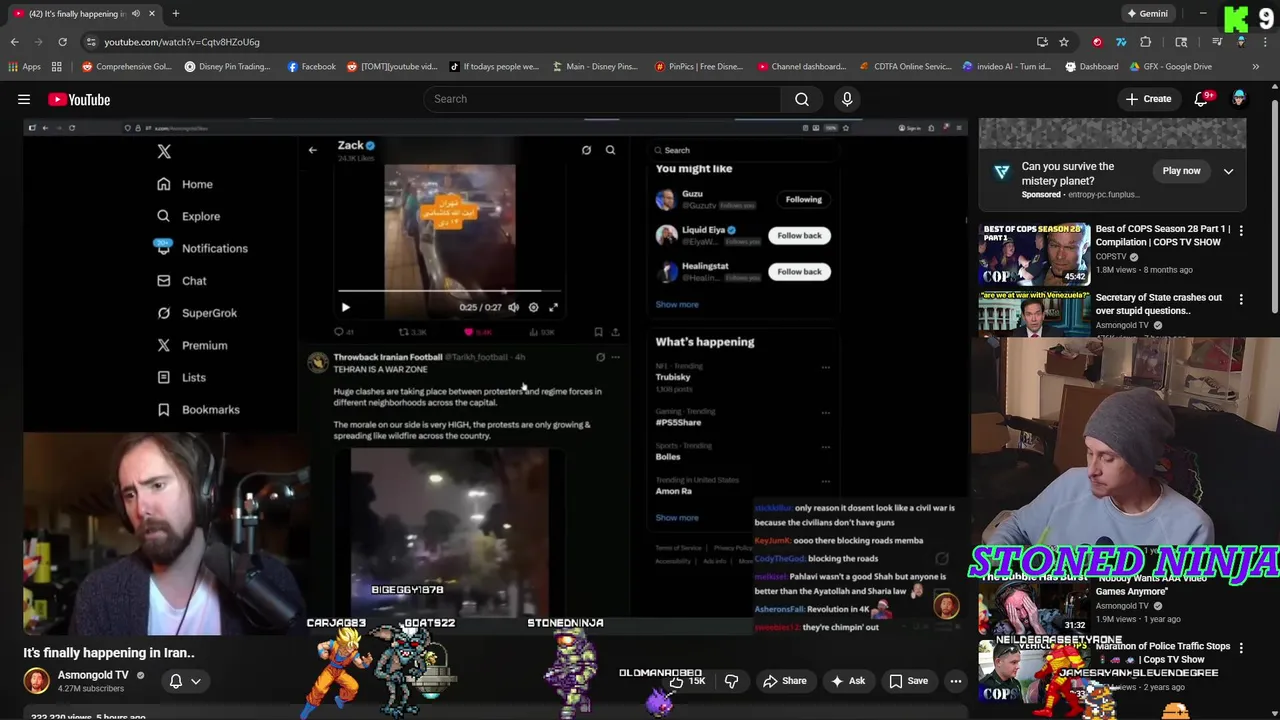Click the YouTube search magnifier button

click(802, 99)
